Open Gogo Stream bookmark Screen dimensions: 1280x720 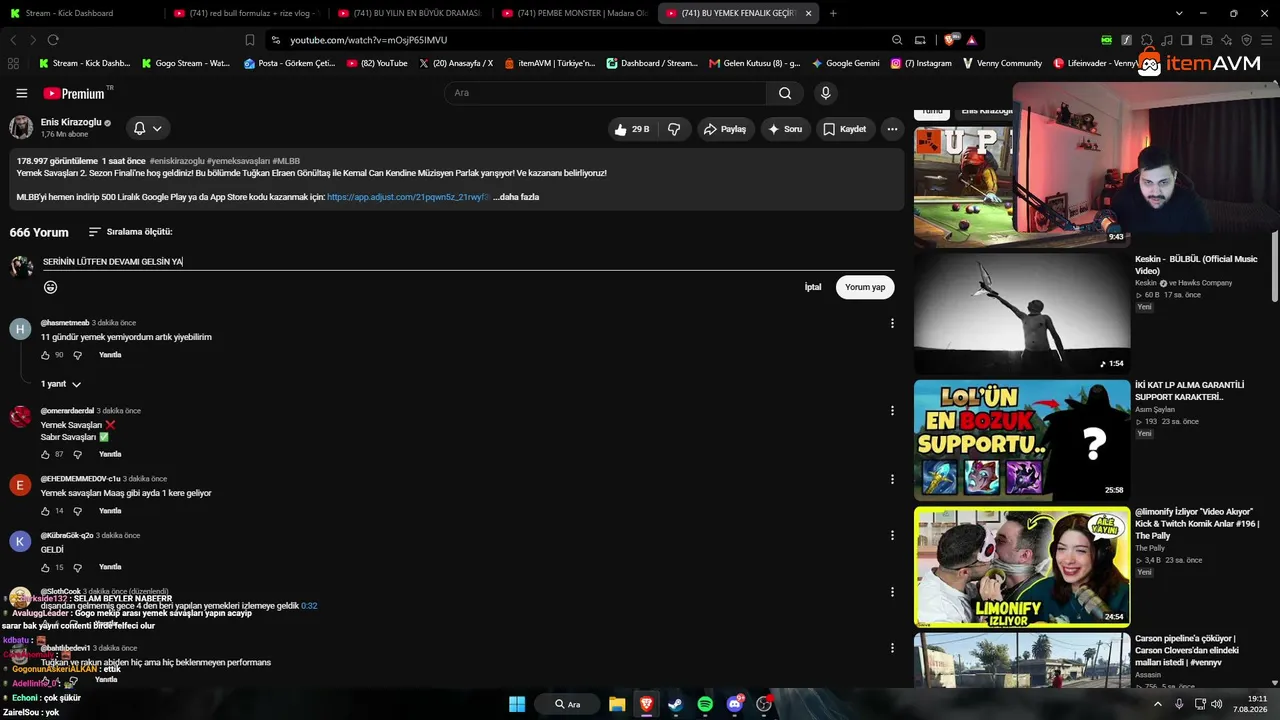[185, 63]
